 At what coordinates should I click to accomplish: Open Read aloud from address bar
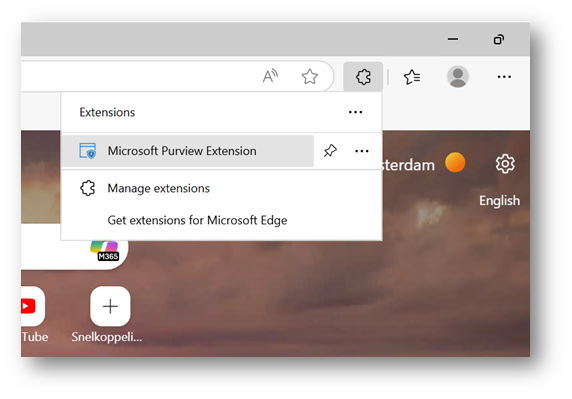(x=270, y=76)
